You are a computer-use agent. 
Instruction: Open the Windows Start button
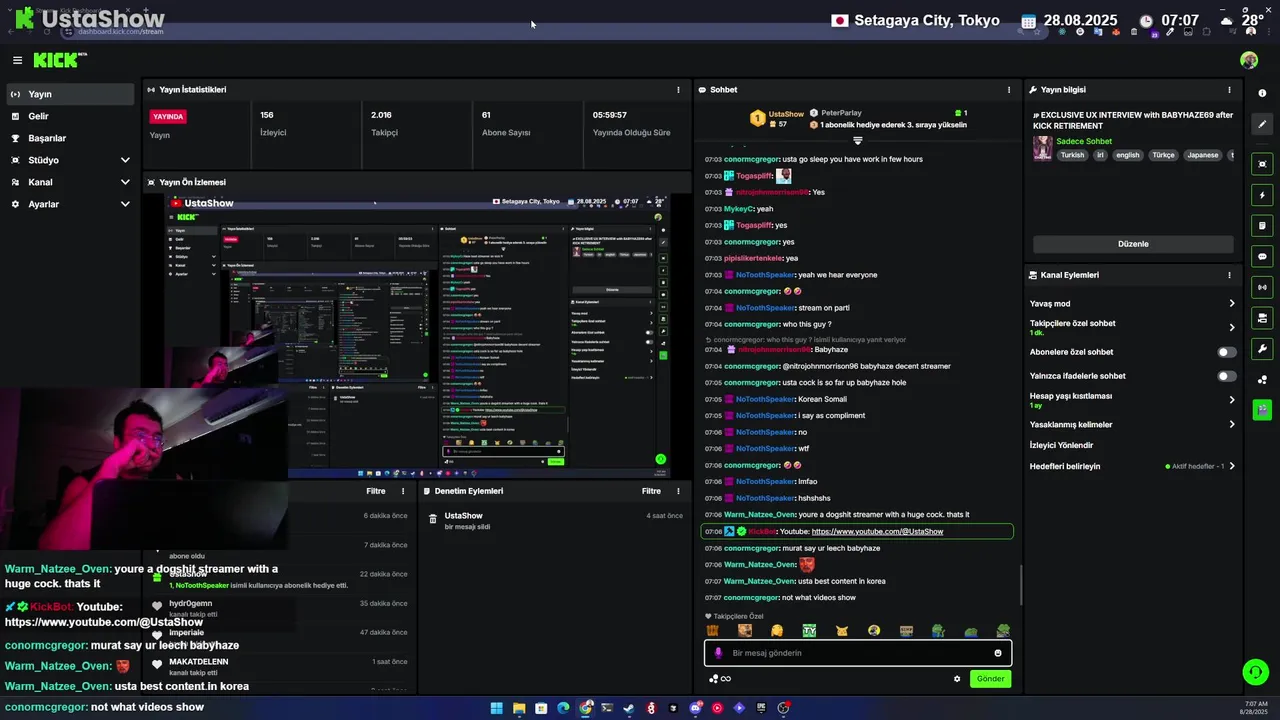(496, 708)
